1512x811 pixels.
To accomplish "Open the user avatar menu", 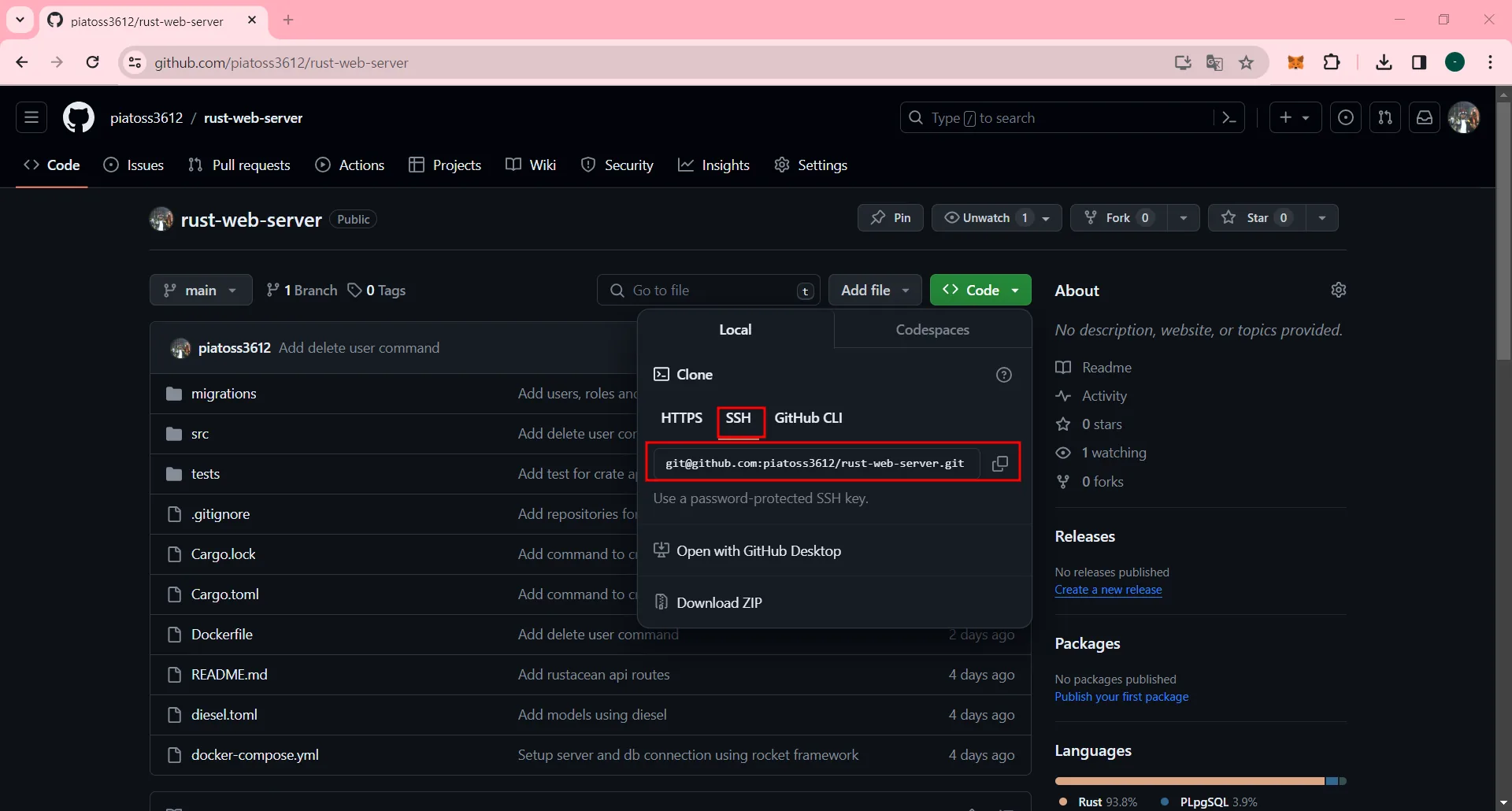I will coord(1464,118).
